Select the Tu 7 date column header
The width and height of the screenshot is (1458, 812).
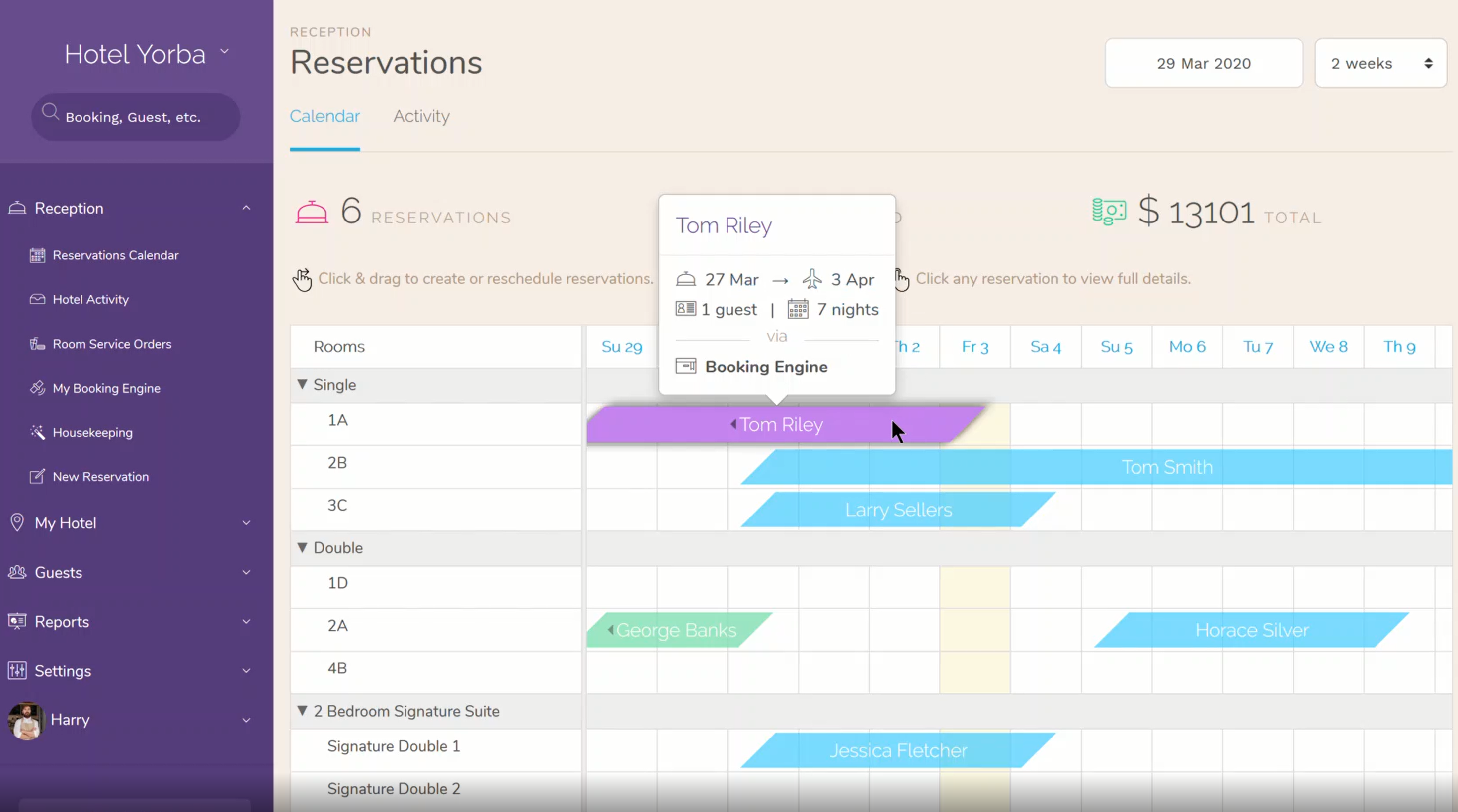(1258, 346)
